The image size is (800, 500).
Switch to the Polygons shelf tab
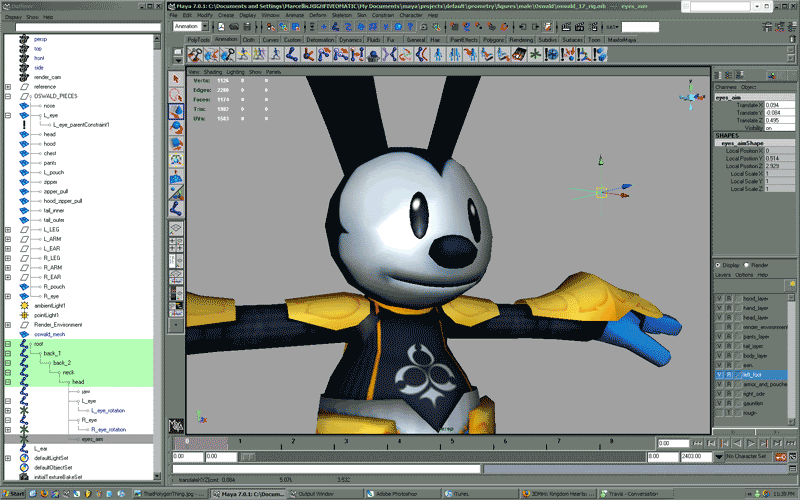493,39
